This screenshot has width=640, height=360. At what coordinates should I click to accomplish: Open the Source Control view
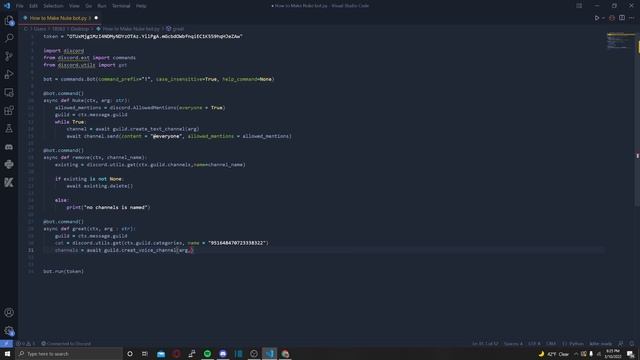tap(9, 56)
